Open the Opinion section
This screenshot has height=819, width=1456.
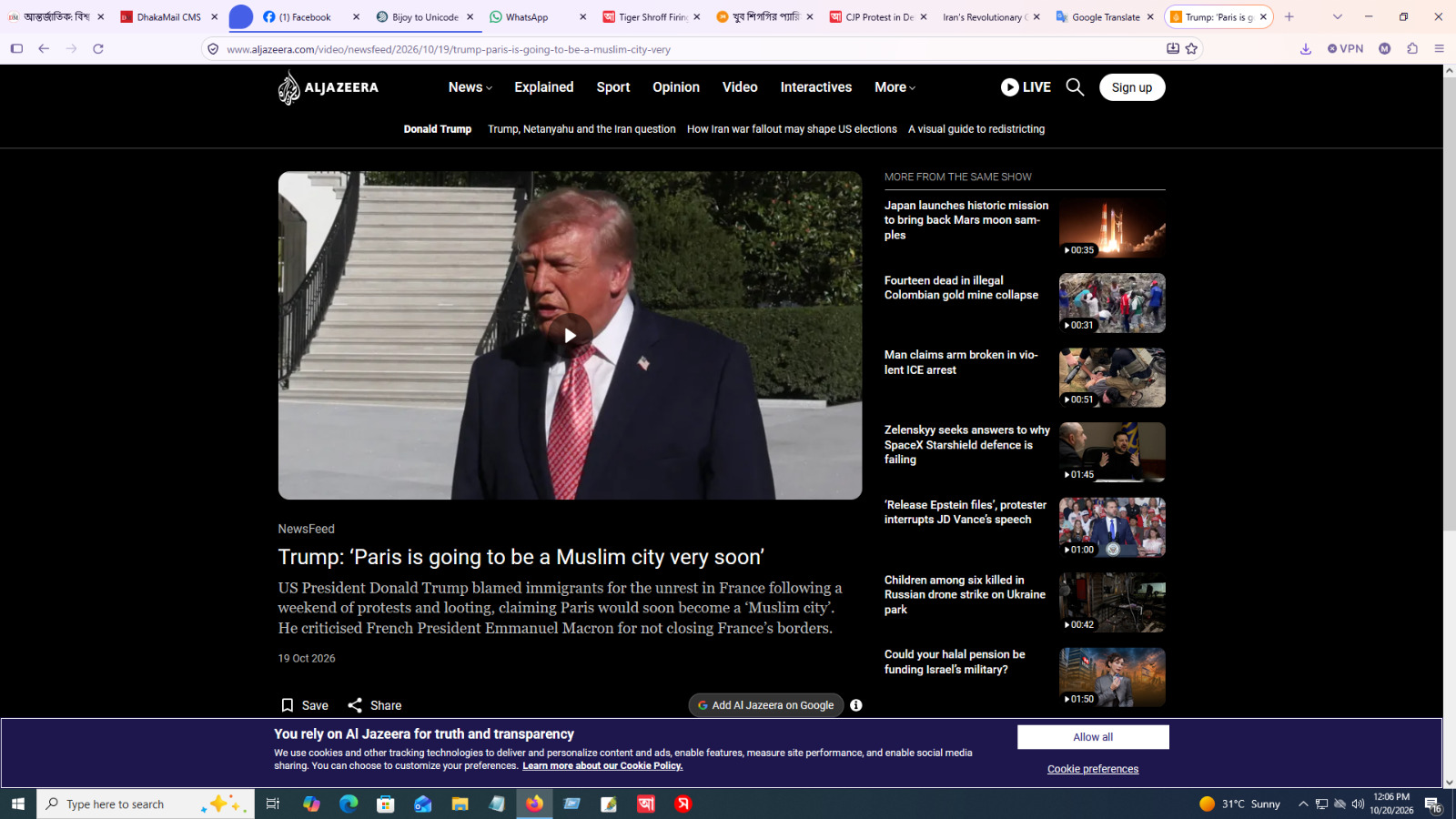click(x=676, y=87)
